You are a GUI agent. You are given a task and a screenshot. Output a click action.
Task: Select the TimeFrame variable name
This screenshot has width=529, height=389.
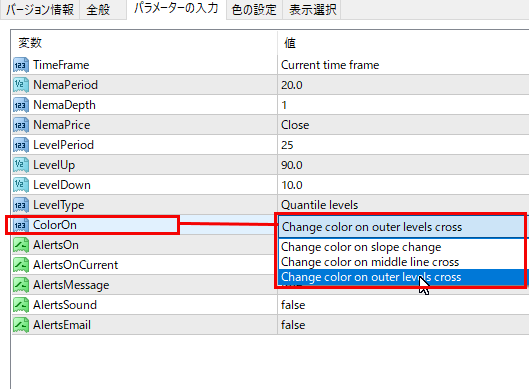(61, 65)
